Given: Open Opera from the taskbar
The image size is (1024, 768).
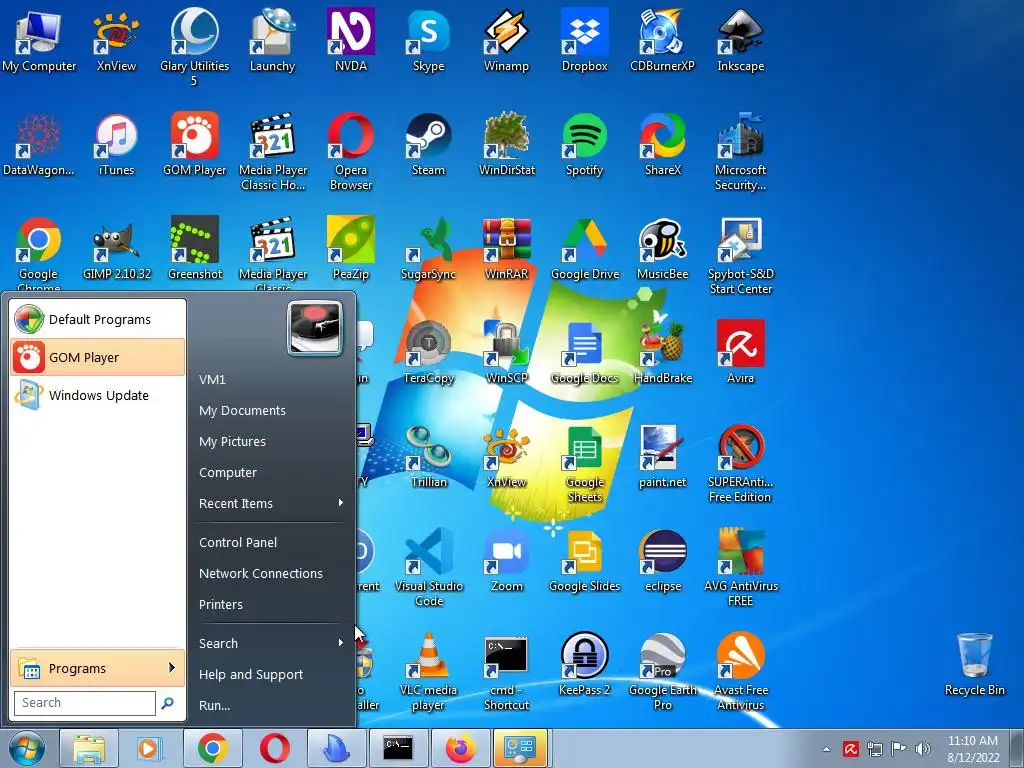Looking at the screenshot, I should pyautogui.click(x=275, y=748).
